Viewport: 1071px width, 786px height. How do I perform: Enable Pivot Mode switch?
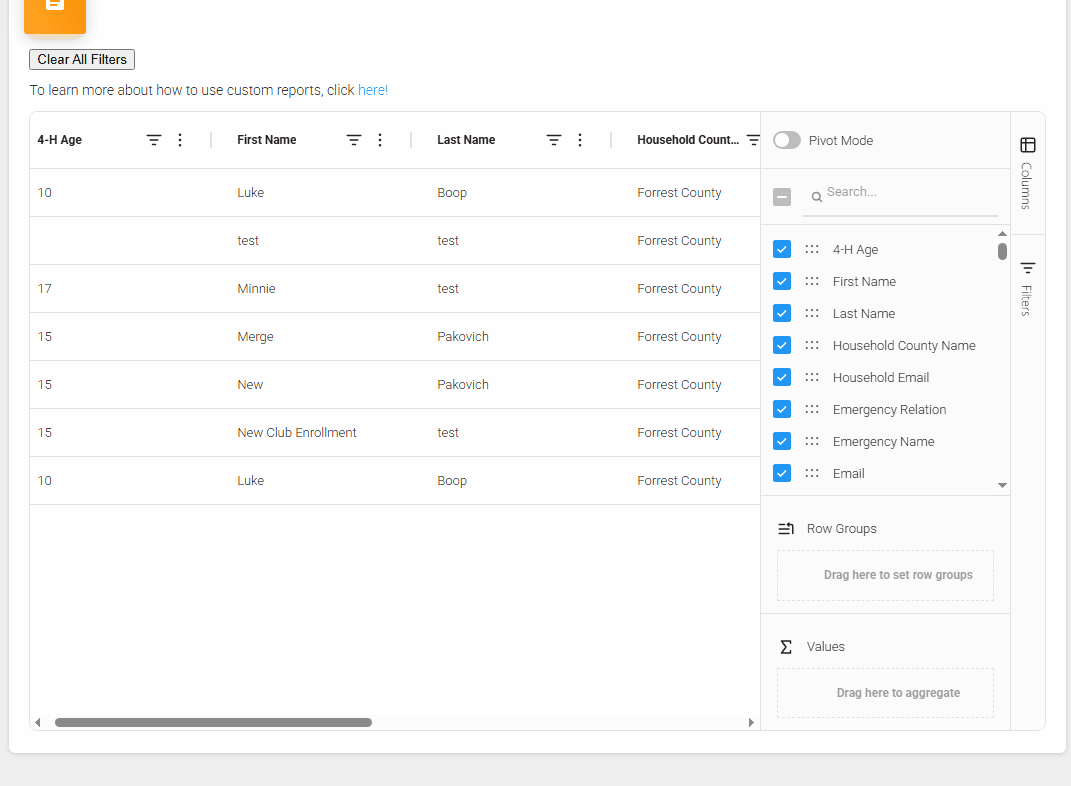787,140
